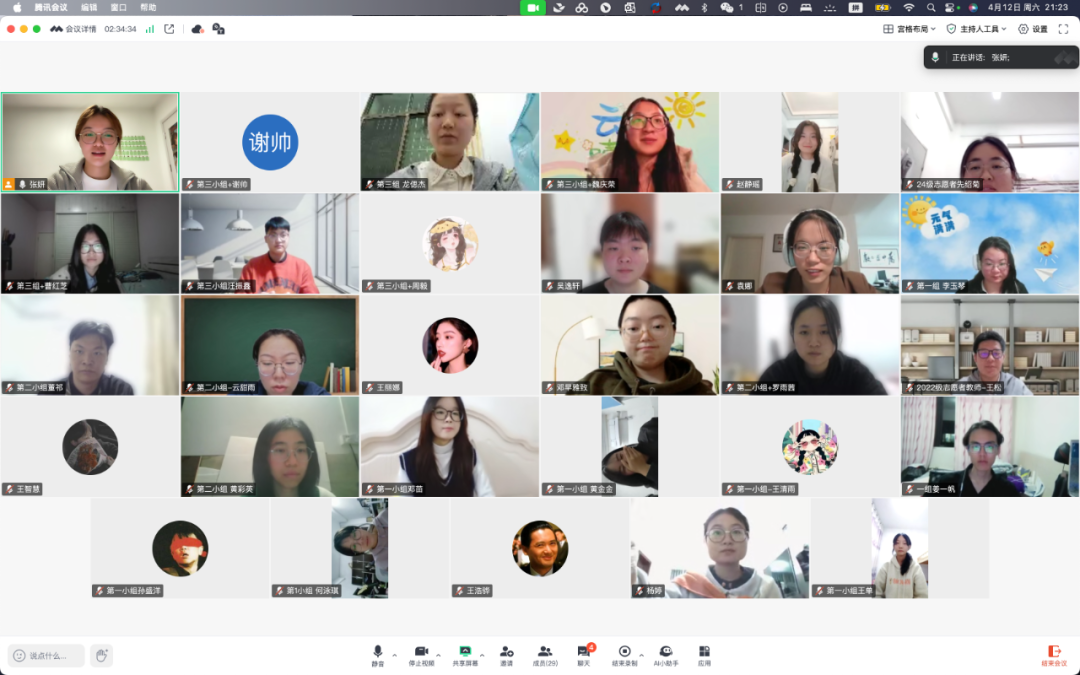The height and width of the screenshot is (675, 1080).
Task: Open the 成员(29) members list
Action: 545,655
